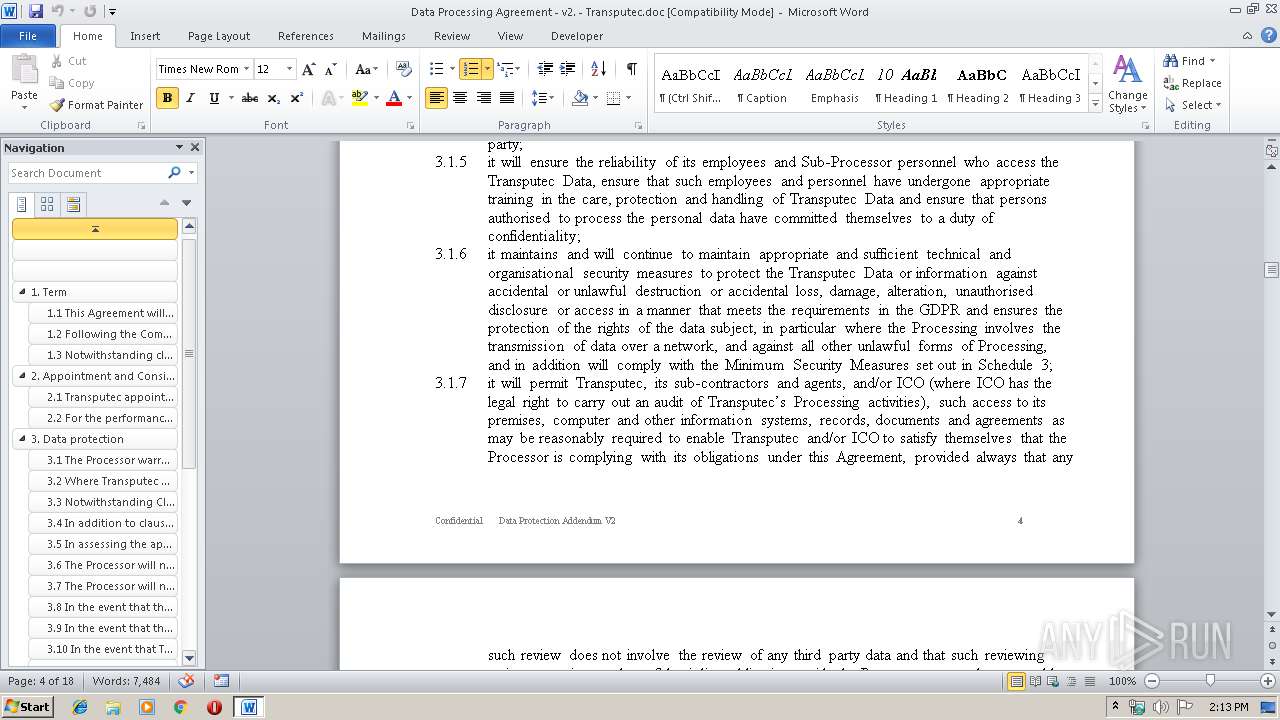Click the zoom slider handle
Viewport: 1280px width, 720px height.
click(1210, 681)
